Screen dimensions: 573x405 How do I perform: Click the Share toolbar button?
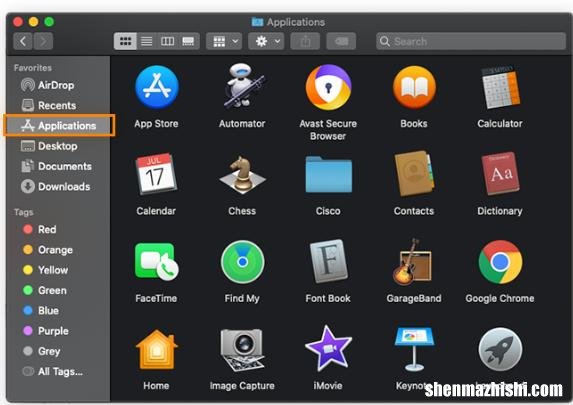coord(305,41)
